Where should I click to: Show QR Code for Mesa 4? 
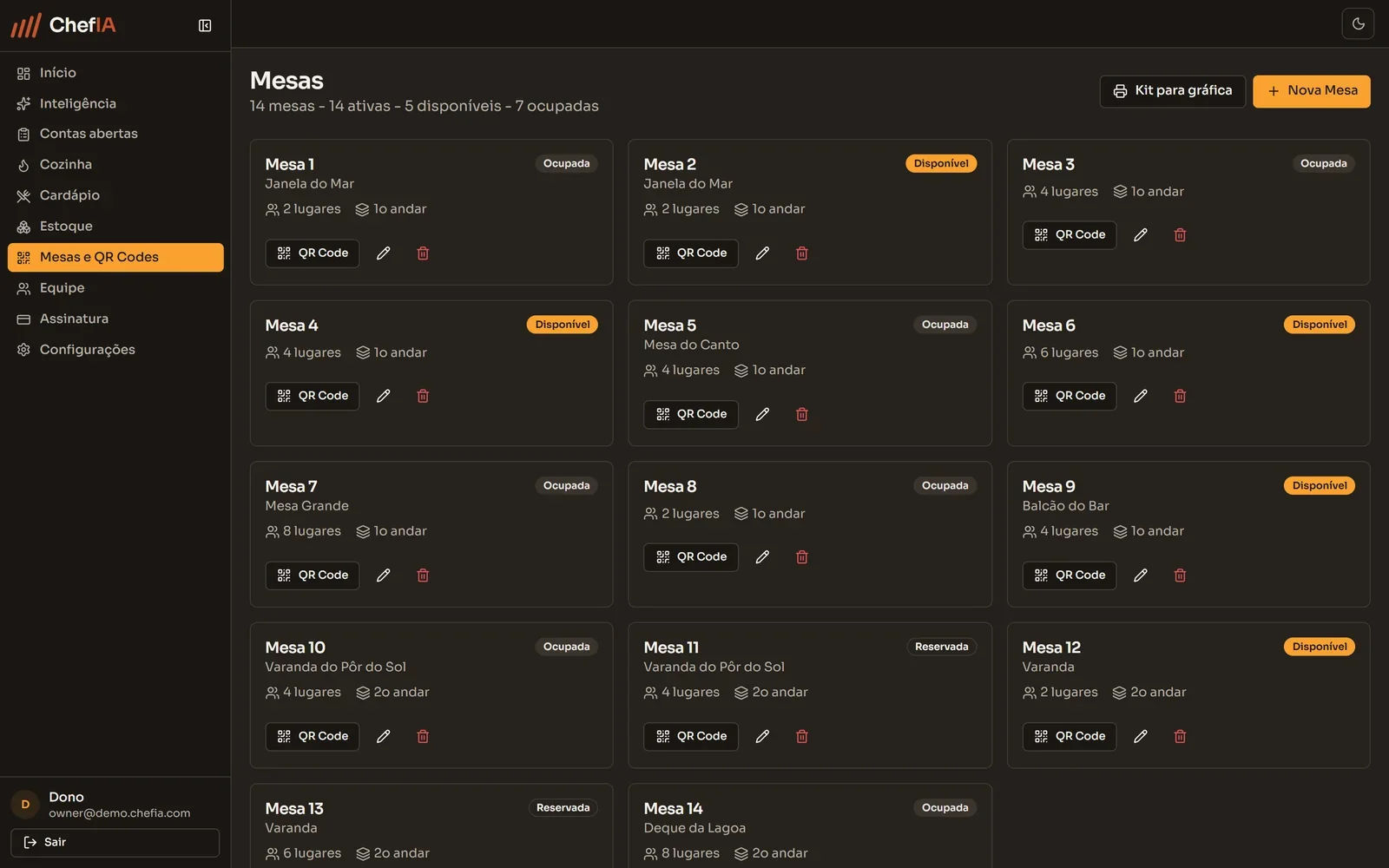tap(313, 396)
